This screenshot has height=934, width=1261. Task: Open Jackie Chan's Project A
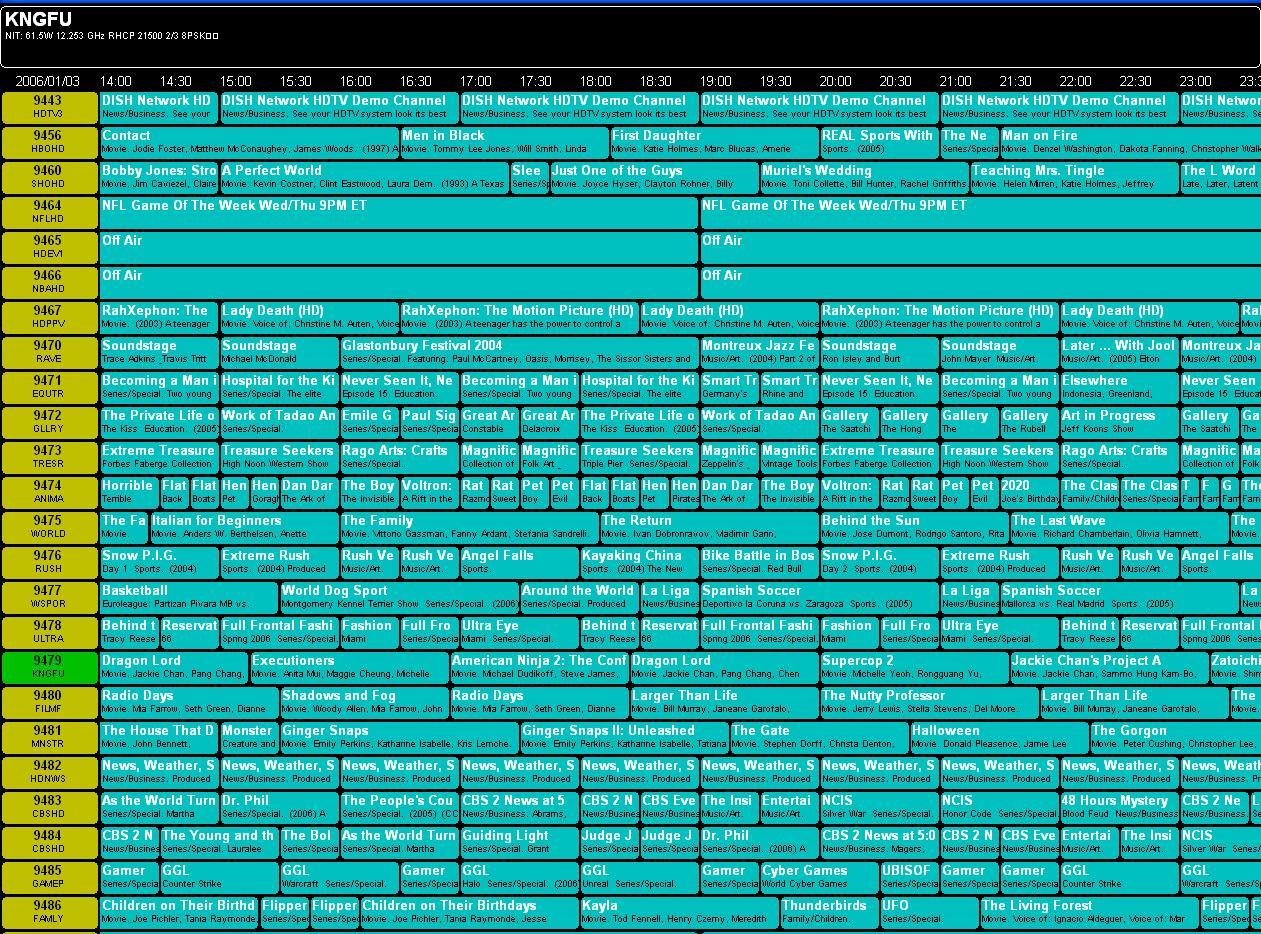(1109, 667)
